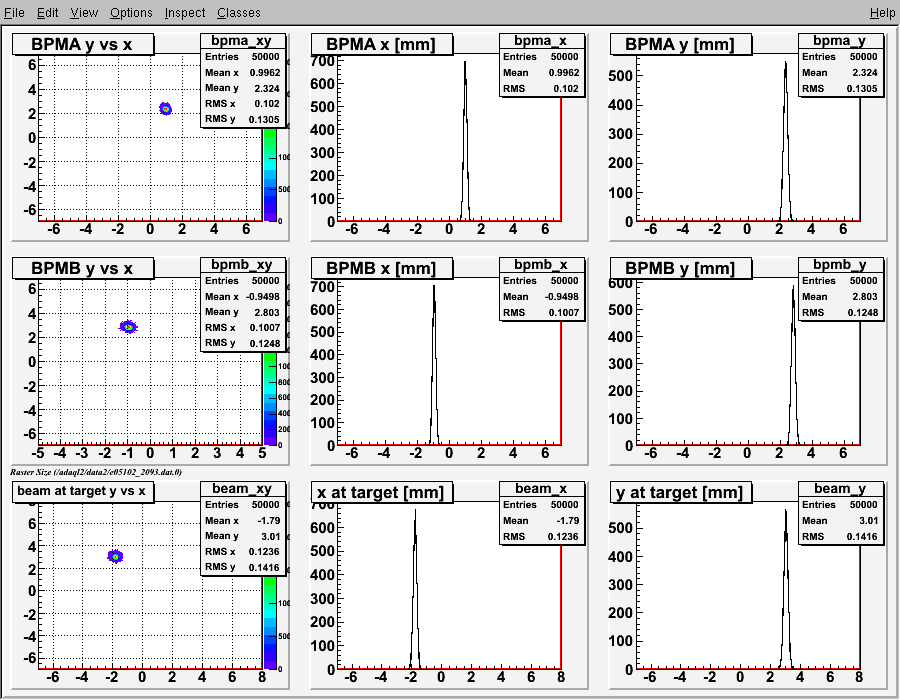Select the 'BPMA y [mm]' plot title
The image size is (900, 700).
(681, 45)
